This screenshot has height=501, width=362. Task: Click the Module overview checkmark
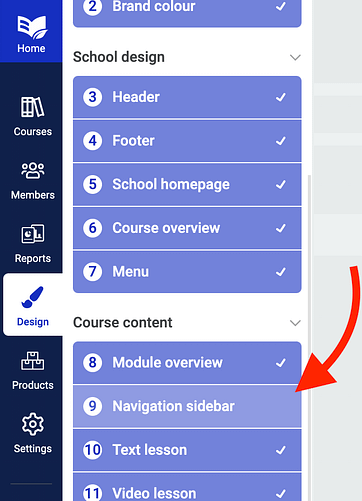coord(281,363)
